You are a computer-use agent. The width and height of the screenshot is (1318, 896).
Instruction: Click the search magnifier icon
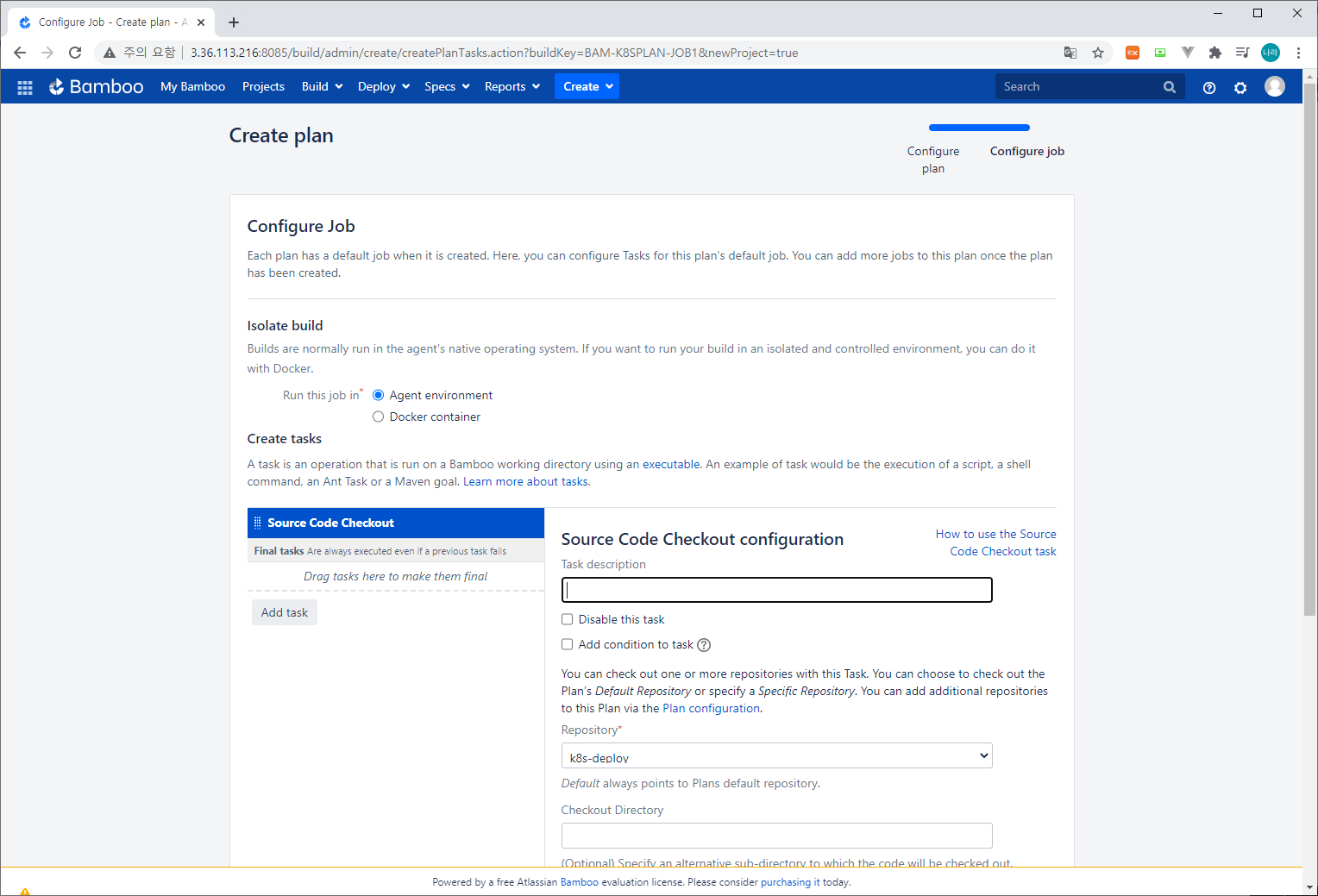(x=1170, y=87)
